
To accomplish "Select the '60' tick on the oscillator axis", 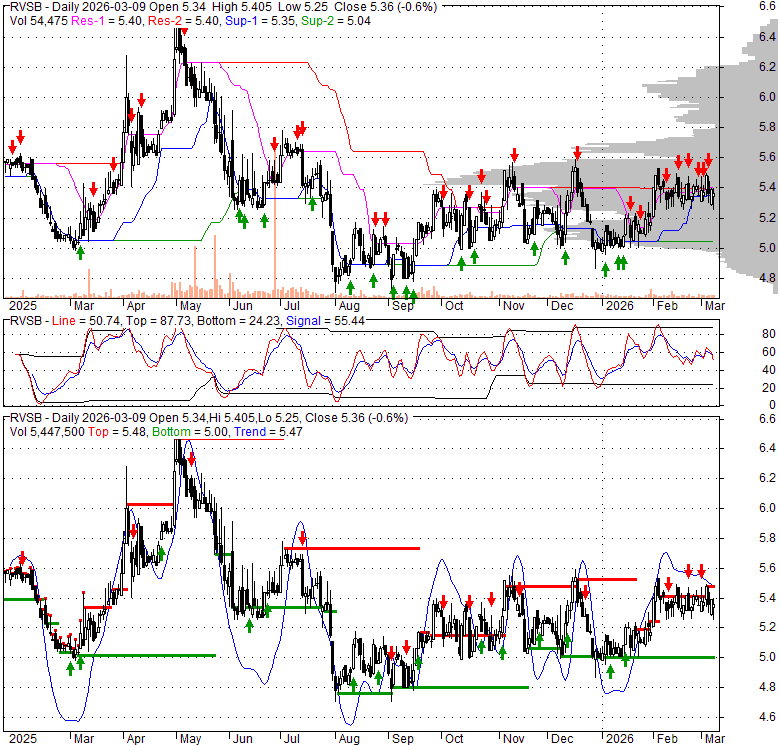I will (x=769, y=352).
